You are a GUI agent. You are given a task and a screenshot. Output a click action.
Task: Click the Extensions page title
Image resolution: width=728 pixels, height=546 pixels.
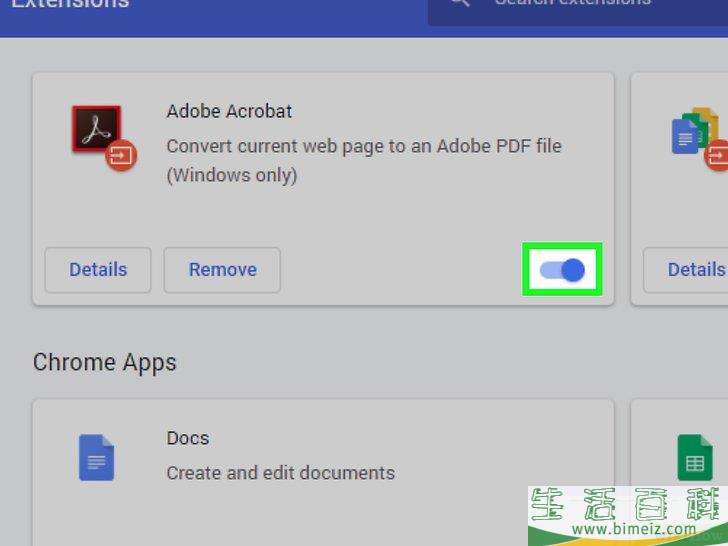tap(70, 4)
